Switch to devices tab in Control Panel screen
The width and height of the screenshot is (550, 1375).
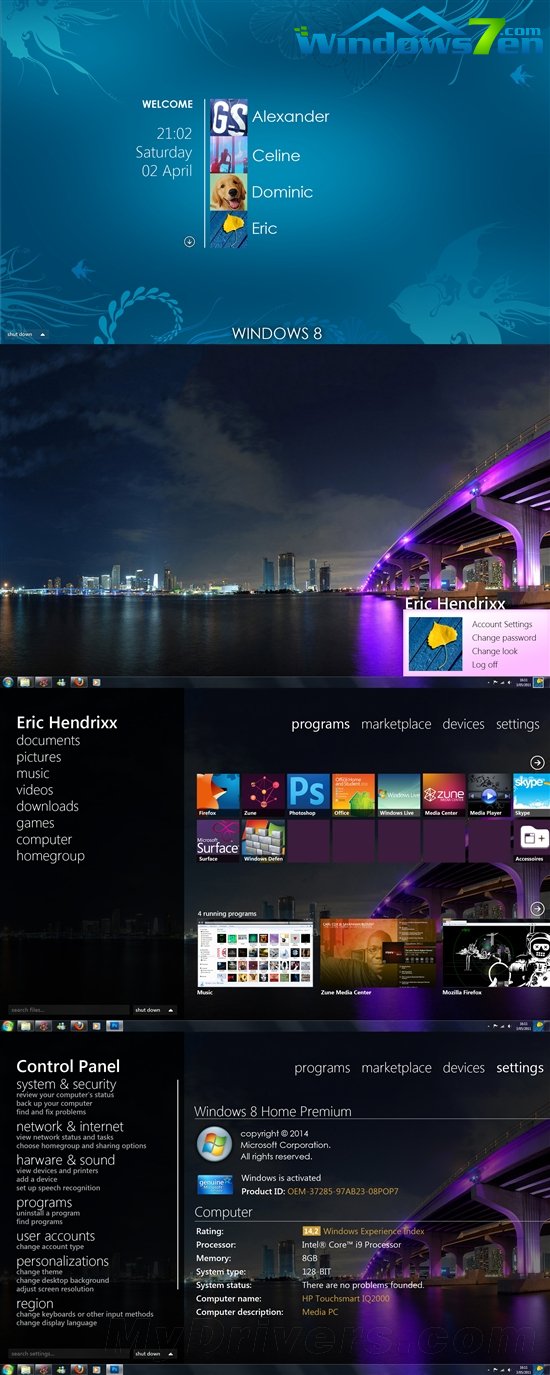click(463, 1068)
